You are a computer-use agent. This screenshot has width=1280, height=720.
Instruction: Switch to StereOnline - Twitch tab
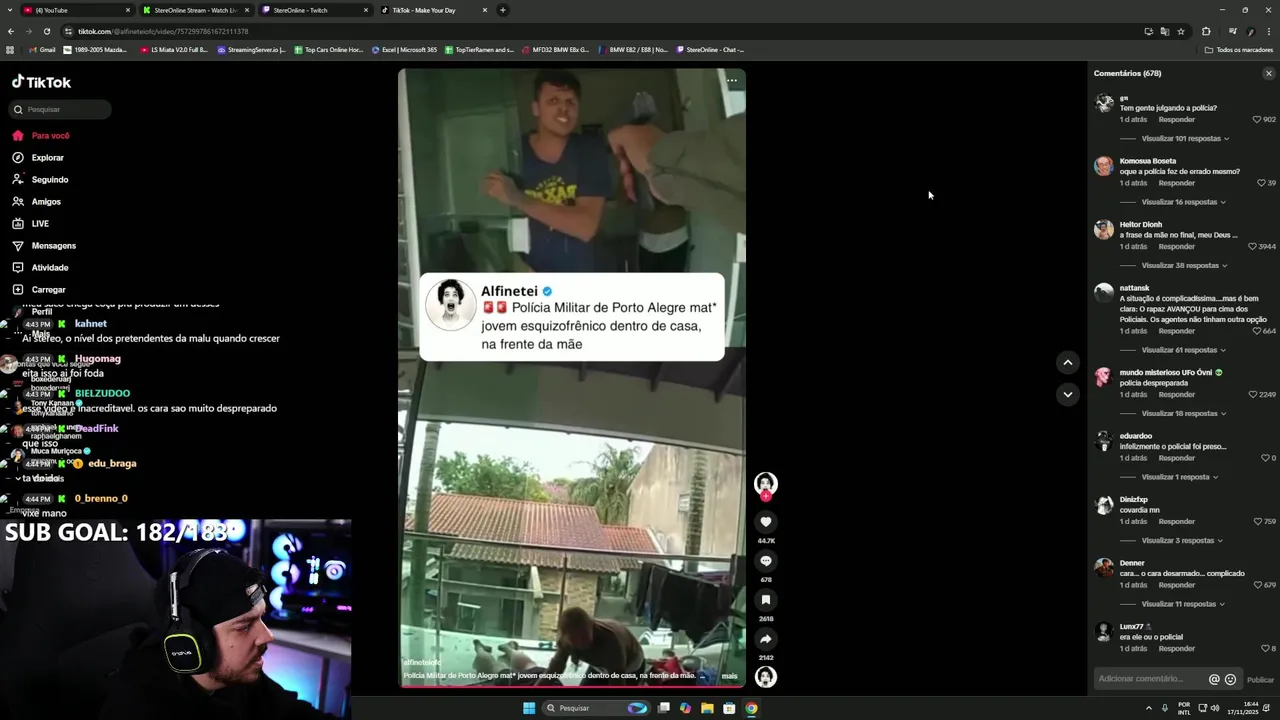point(313,10)
